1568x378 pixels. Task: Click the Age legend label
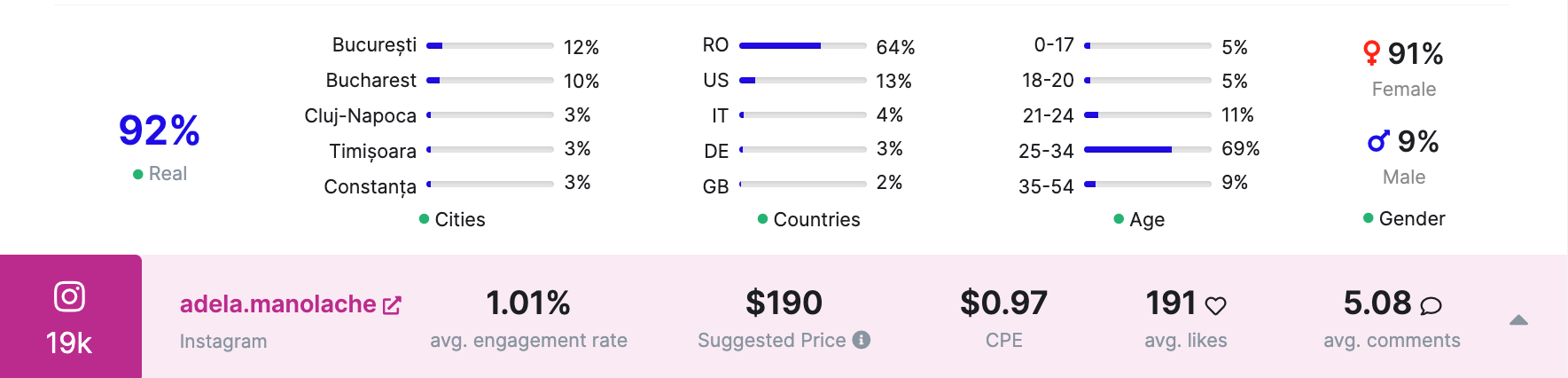point(1146,219)
